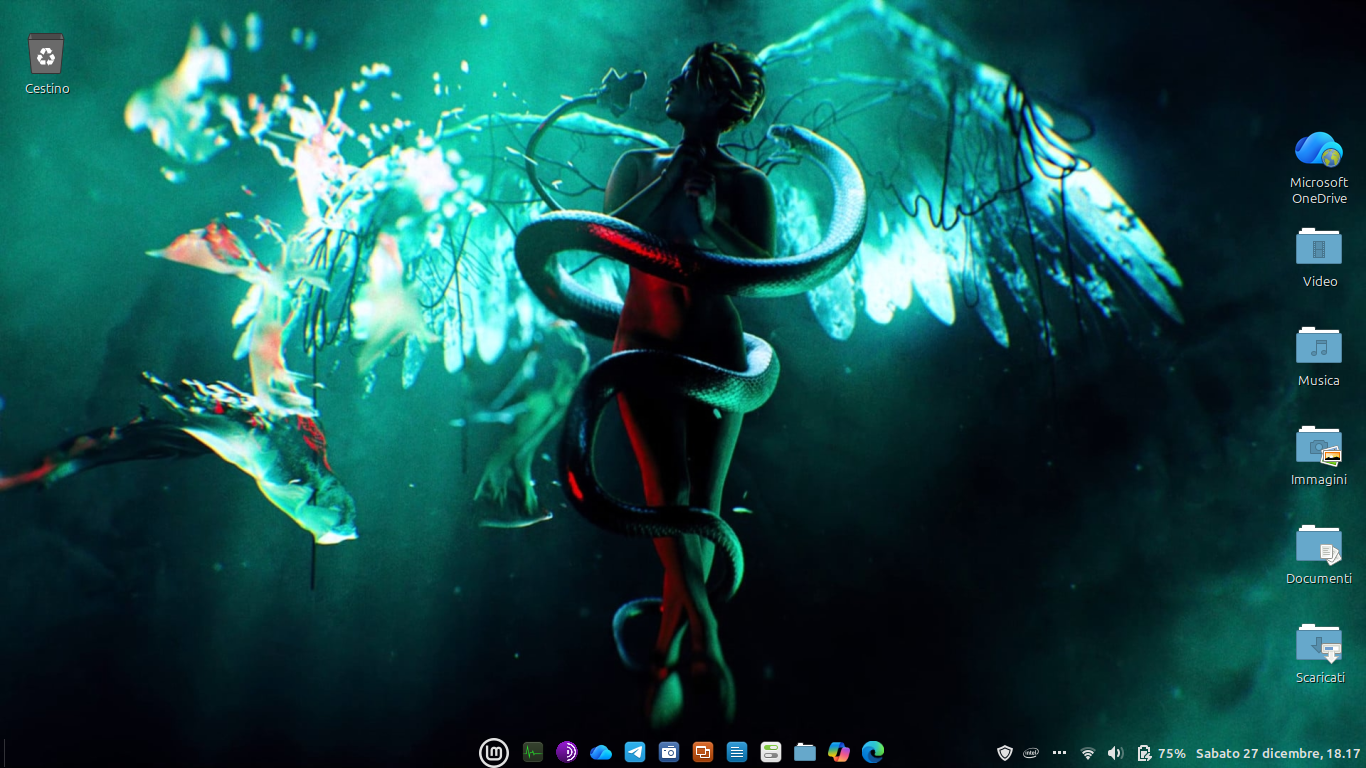Expand the hidden tray icons (three dots)
1366x768 pixels.
click(1060, 753)
